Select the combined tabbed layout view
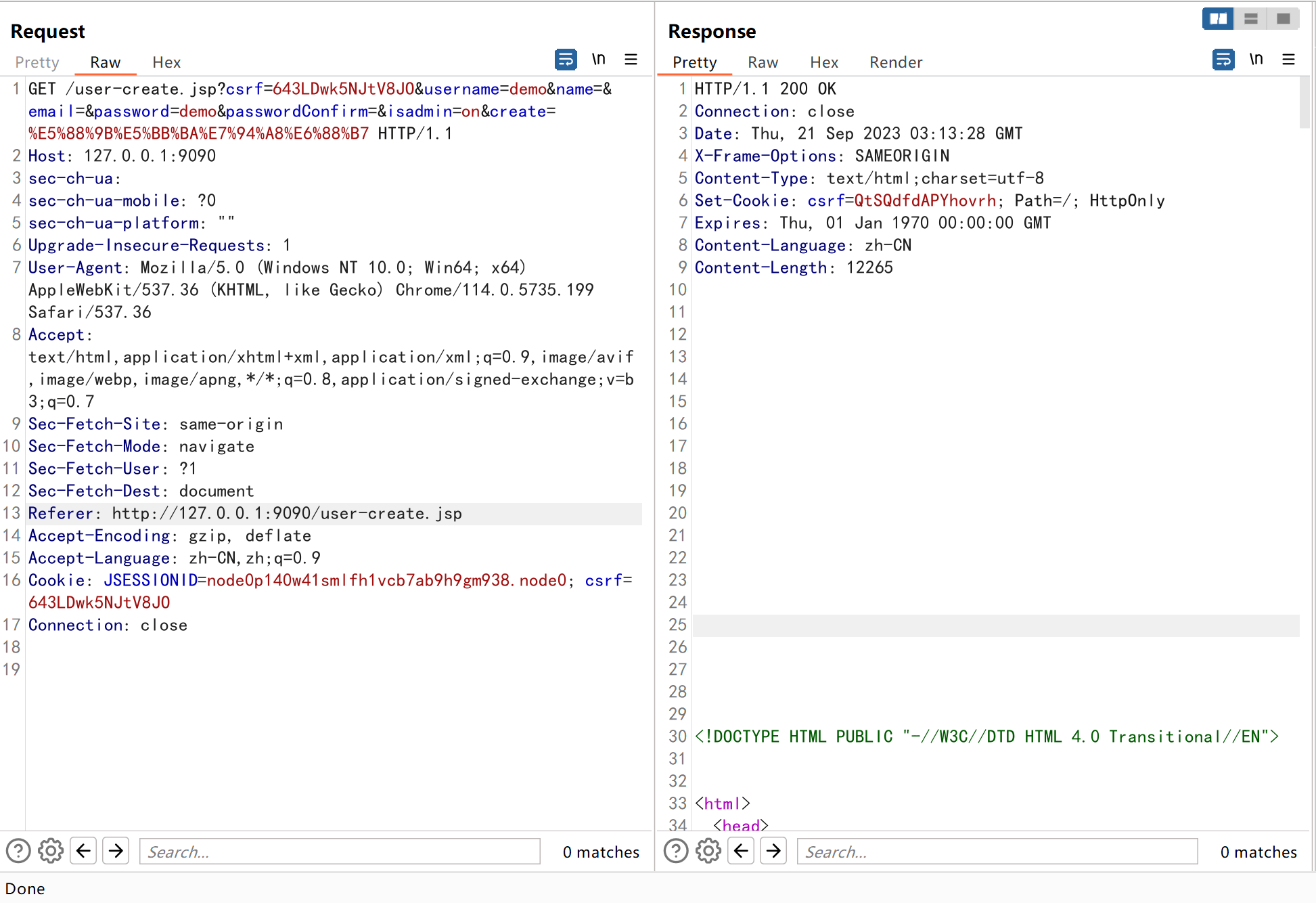The height and width of the screenshot is (903, 1316). tap(1283, 19)
